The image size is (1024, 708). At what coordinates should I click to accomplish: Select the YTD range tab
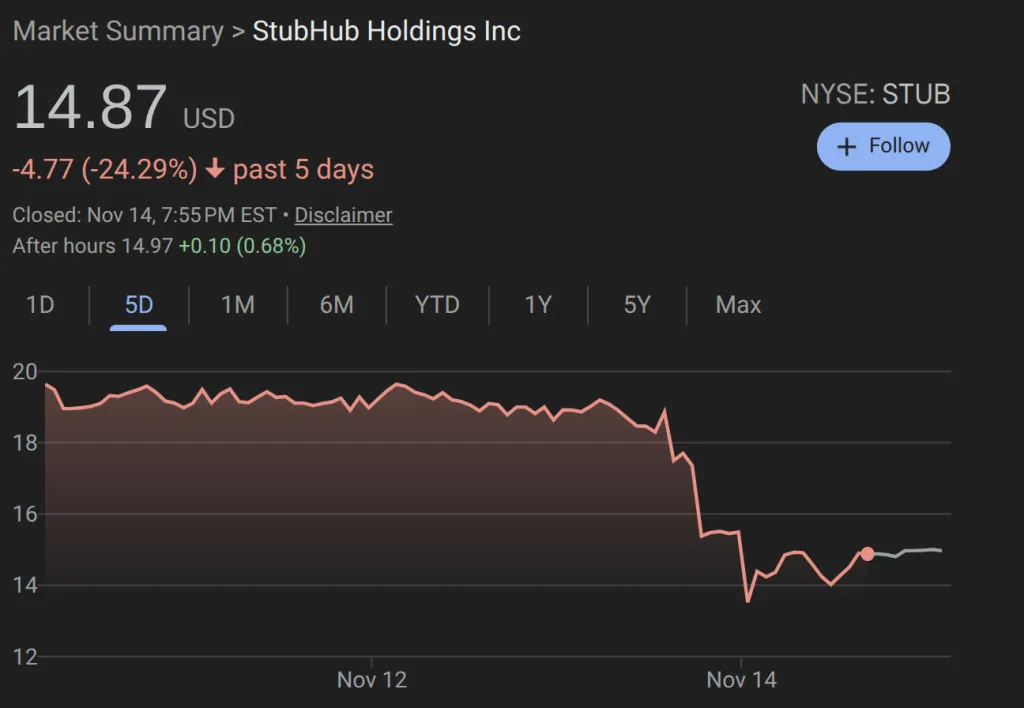point(437,305)
